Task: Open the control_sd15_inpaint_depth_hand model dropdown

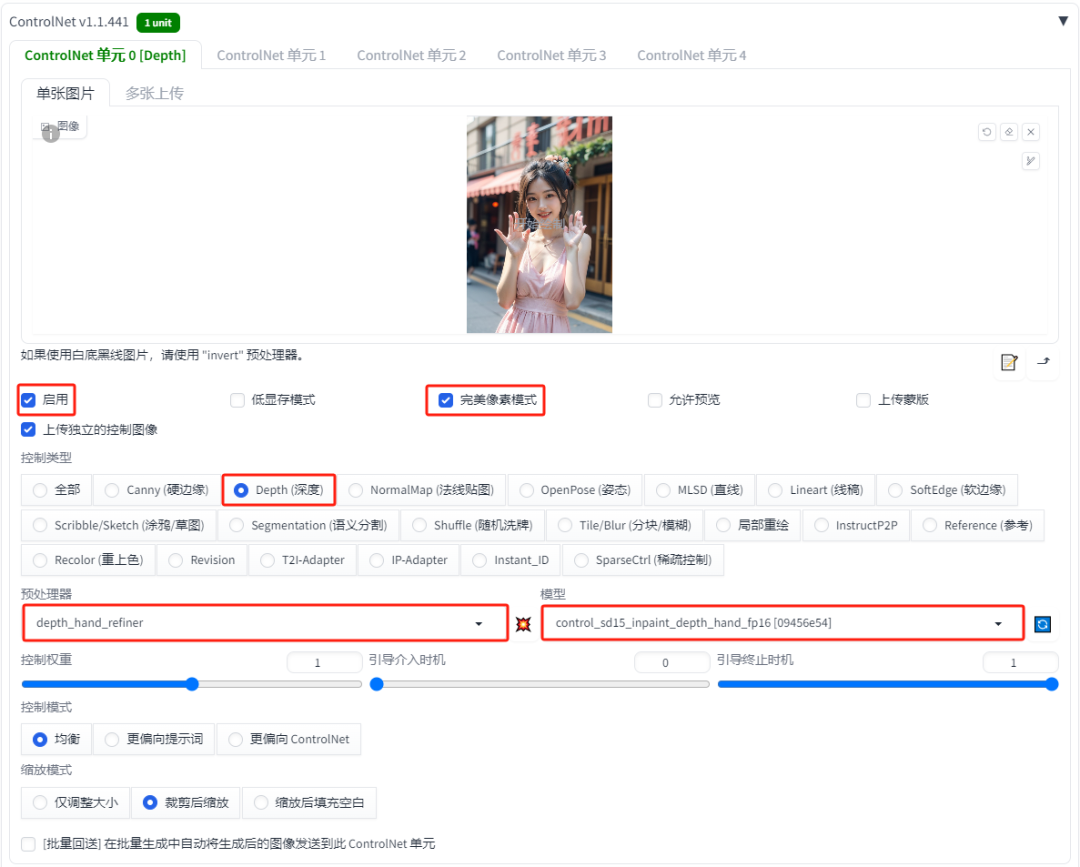Action: [x=782, y=623]
